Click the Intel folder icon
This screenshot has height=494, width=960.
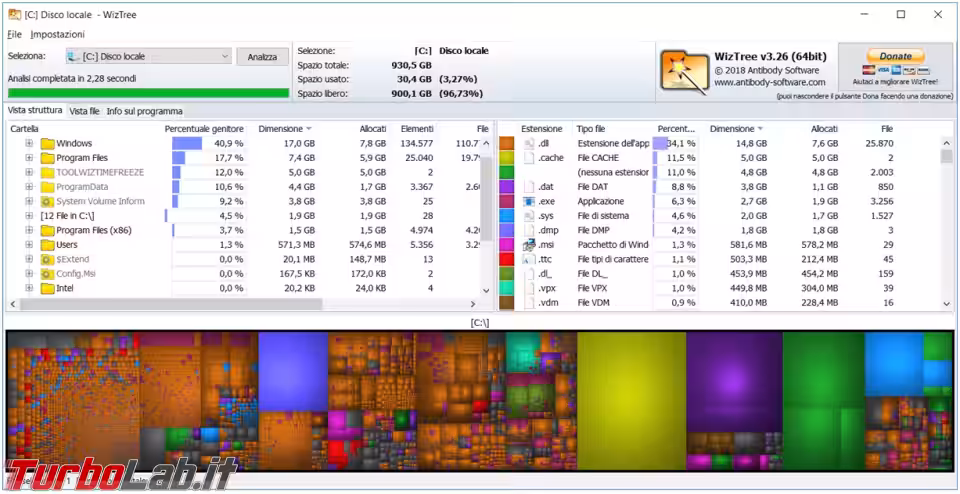[48, 288]
